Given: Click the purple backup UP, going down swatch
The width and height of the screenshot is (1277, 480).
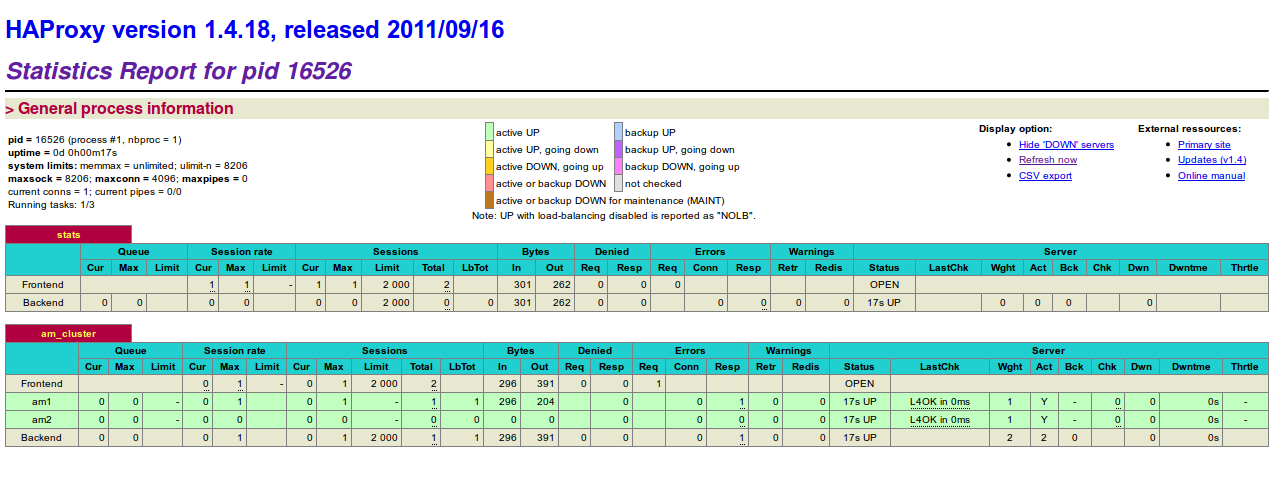Looking at the screenshot, I should tap(619, 149).
